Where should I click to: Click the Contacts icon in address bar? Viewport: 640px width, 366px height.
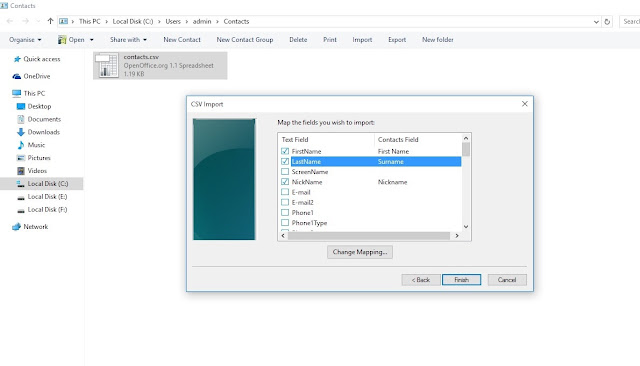click(63, 21)
